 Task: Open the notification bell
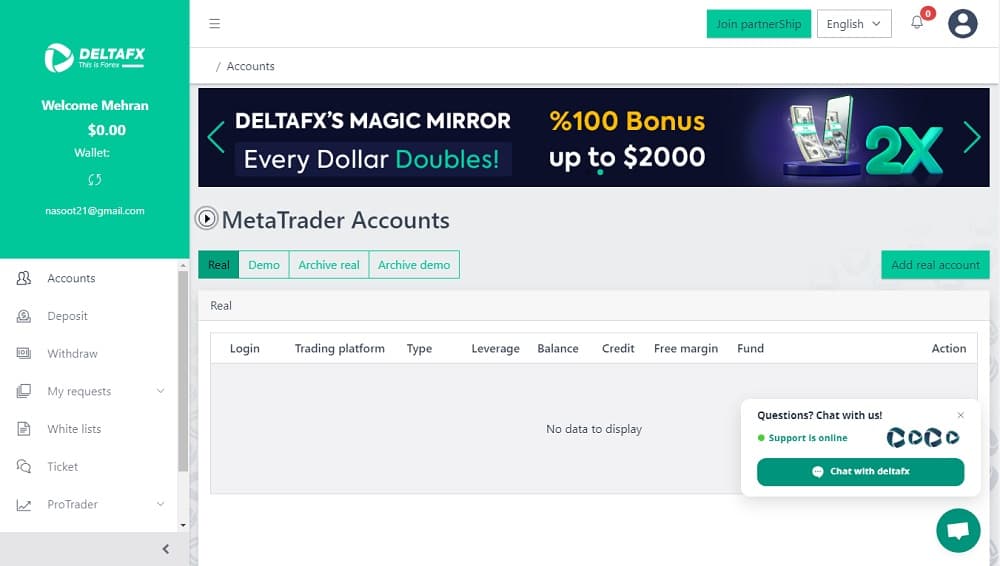[x=917, y=22]
